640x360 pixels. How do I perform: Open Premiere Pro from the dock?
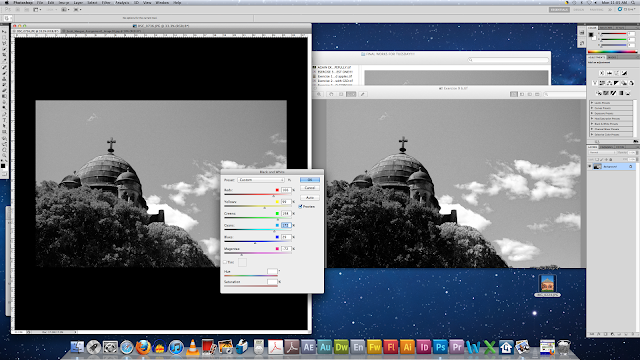pyautogui.click(x=457, y=347)
